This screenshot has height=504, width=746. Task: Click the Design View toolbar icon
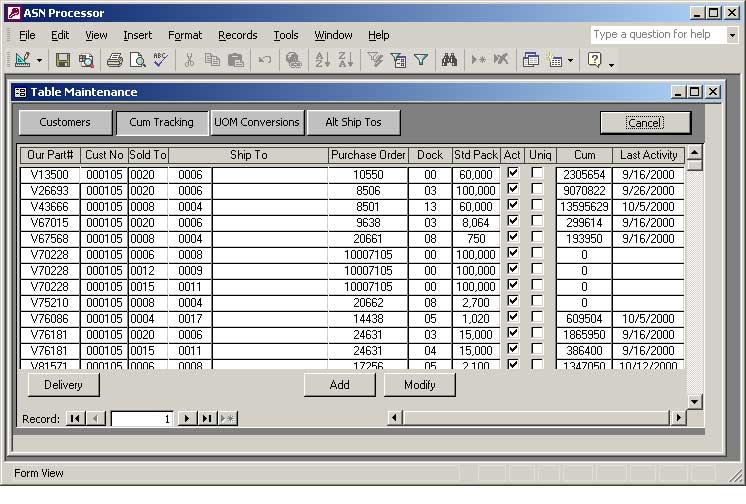[23, 60]
